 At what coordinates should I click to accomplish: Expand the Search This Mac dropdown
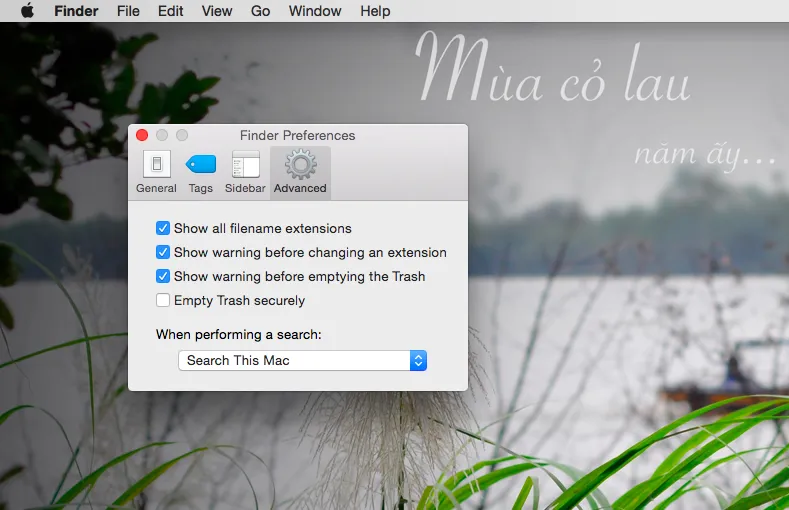pyautogui.click(x=302, y=360)
